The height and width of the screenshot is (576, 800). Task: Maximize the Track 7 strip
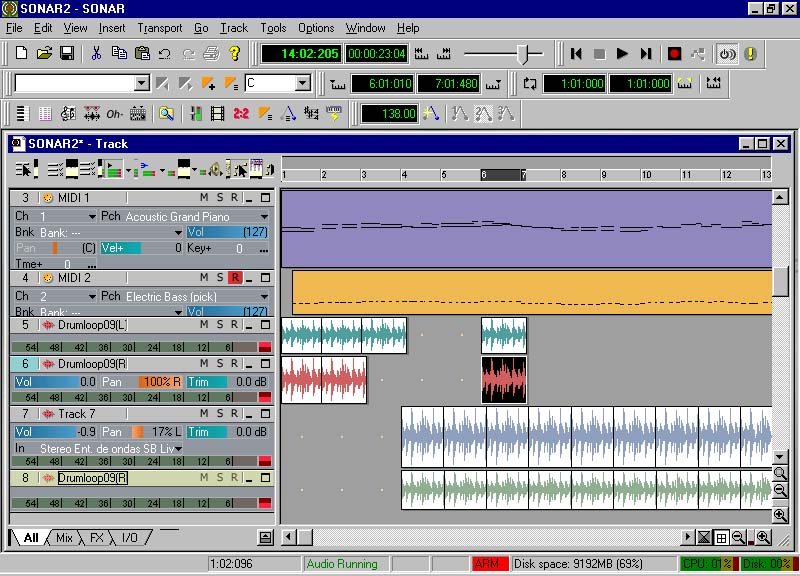tap(265, 413)
